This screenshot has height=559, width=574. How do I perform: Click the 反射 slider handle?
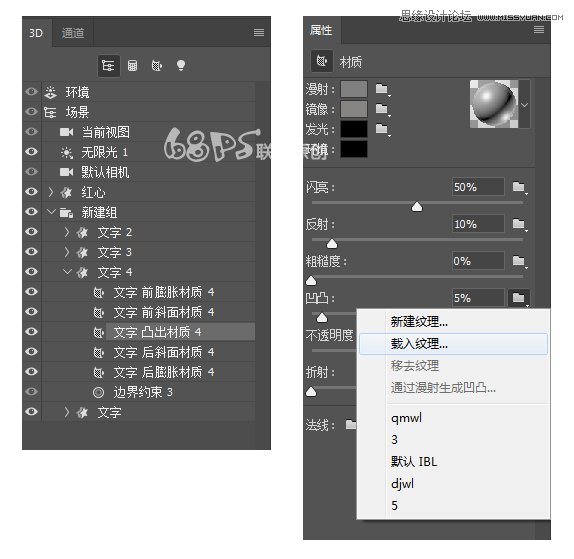tap(332, 243)
